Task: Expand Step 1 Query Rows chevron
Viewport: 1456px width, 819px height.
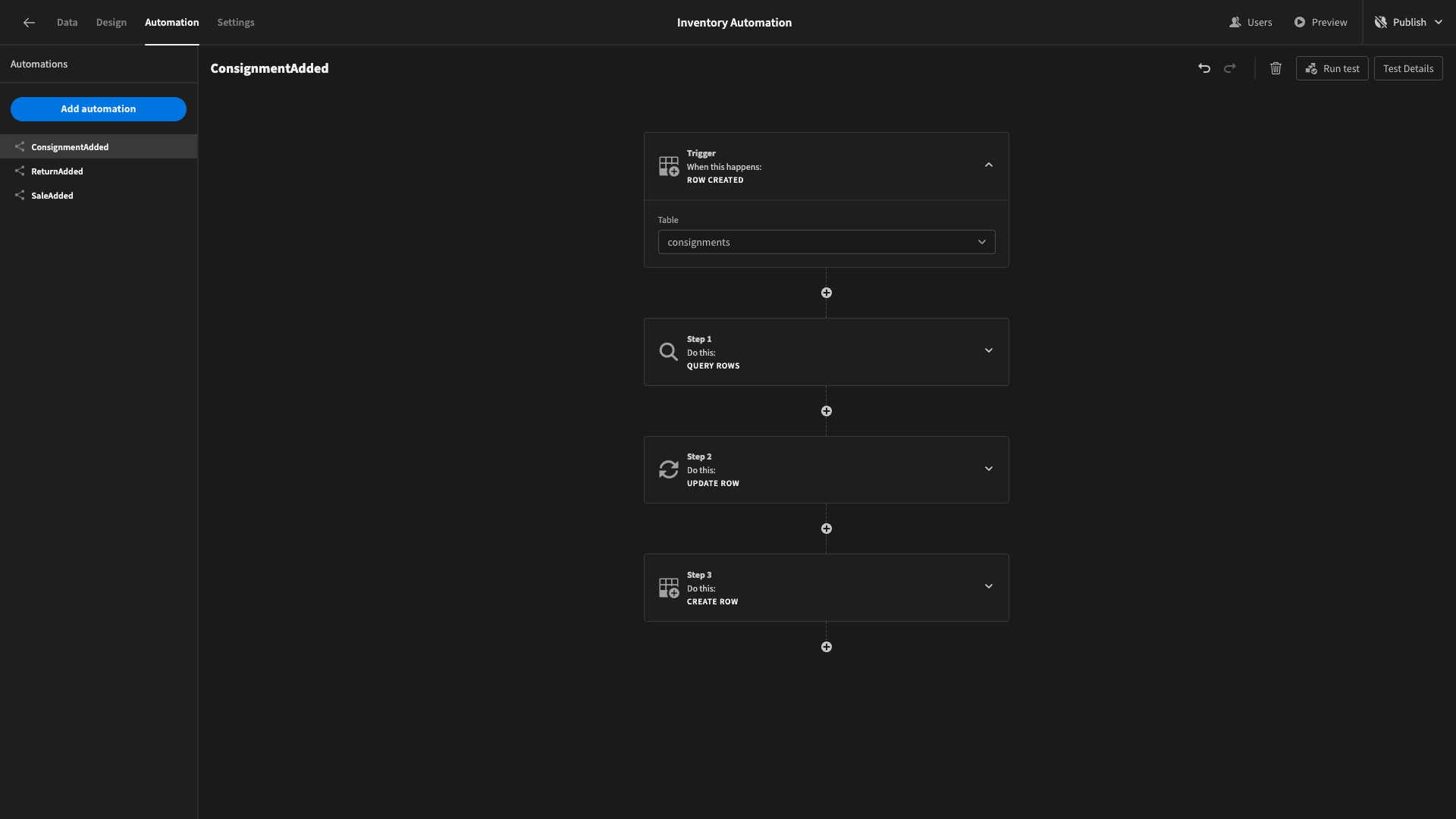Action: coord(989,350)
